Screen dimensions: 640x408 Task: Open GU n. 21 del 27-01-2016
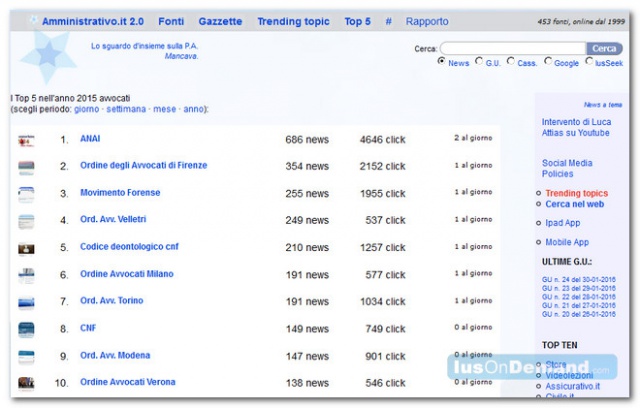coord(579,305)
